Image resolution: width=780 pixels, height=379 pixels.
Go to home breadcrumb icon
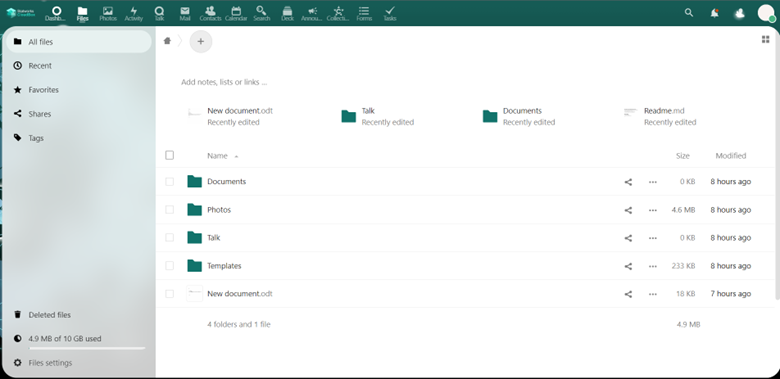[x=167, y=41]
